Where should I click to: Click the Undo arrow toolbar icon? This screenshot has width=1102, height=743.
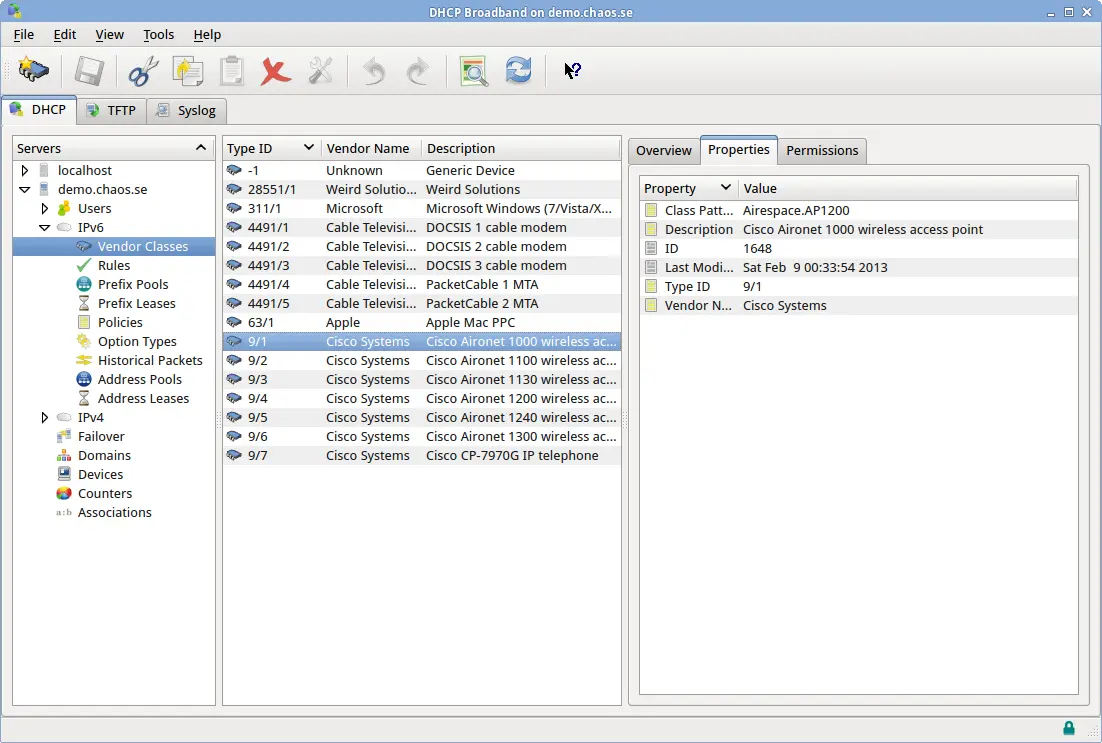coord(374,71)
